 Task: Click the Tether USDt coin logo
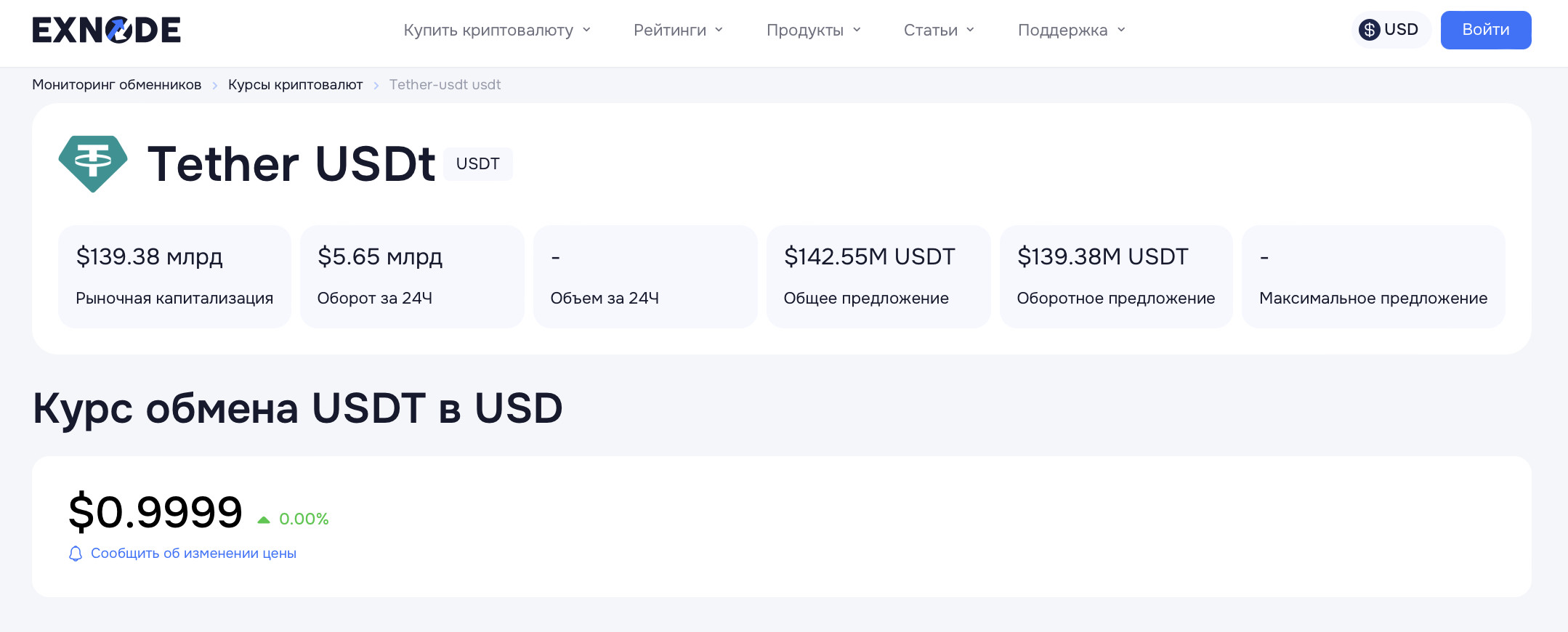[93, 163]
